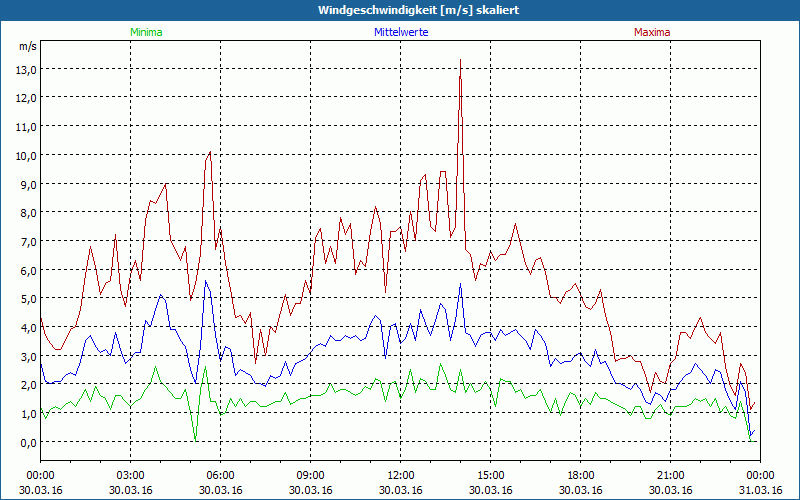The image size is (800, 500).
Task: Click the Mittelwerte legend label
Action: (401, 32)
